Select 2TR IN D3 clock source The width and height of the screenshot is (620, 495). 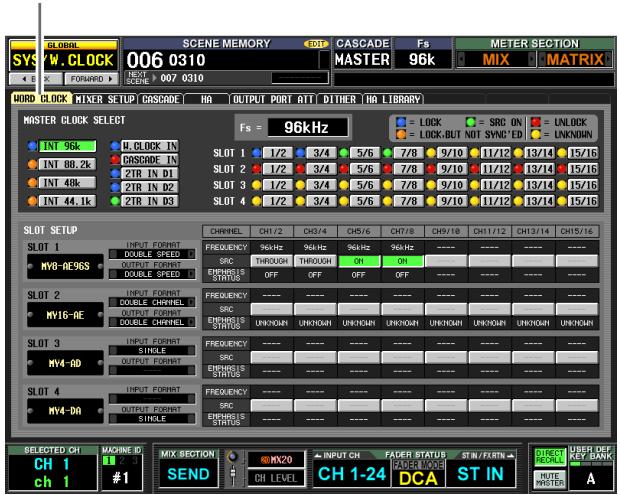(149, 201)
